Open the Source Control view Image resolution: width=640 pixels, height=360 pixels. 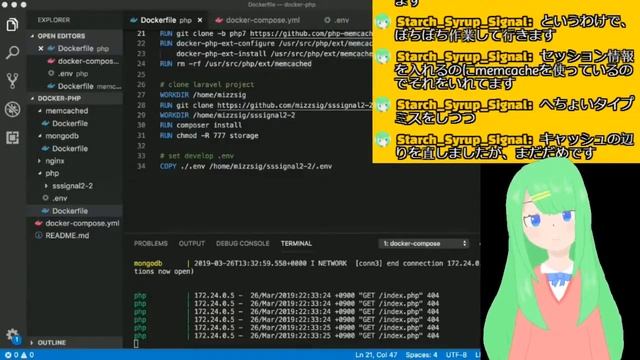point(12,81)
